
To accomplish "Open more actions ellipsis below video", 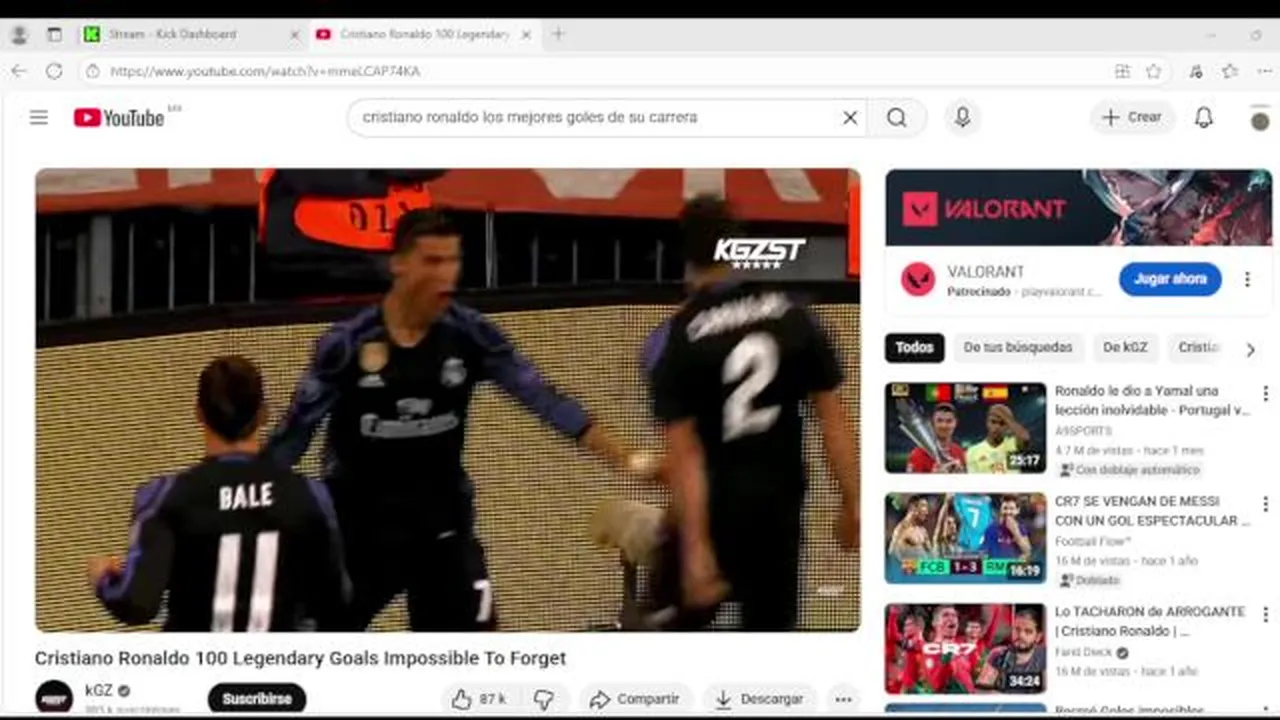I will click(843, 699).
